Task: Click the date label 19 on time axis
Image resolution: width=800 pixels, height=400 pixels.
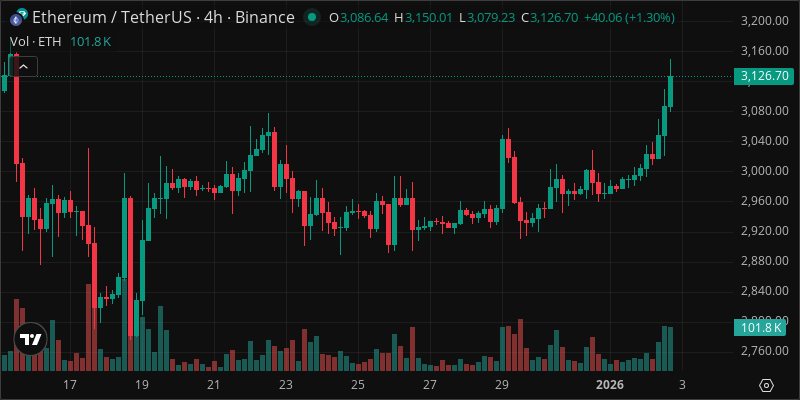Action: 142,384
